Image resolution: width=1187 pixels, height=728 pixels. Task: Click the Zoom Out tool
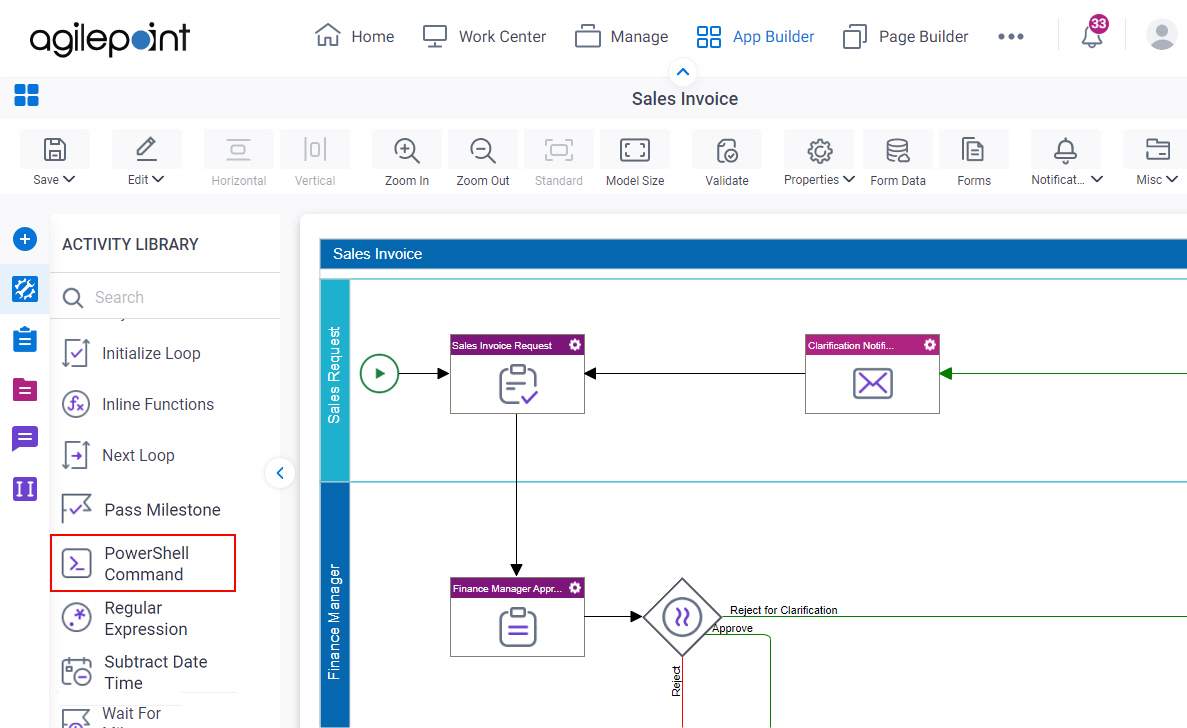(x=483, y=158)
